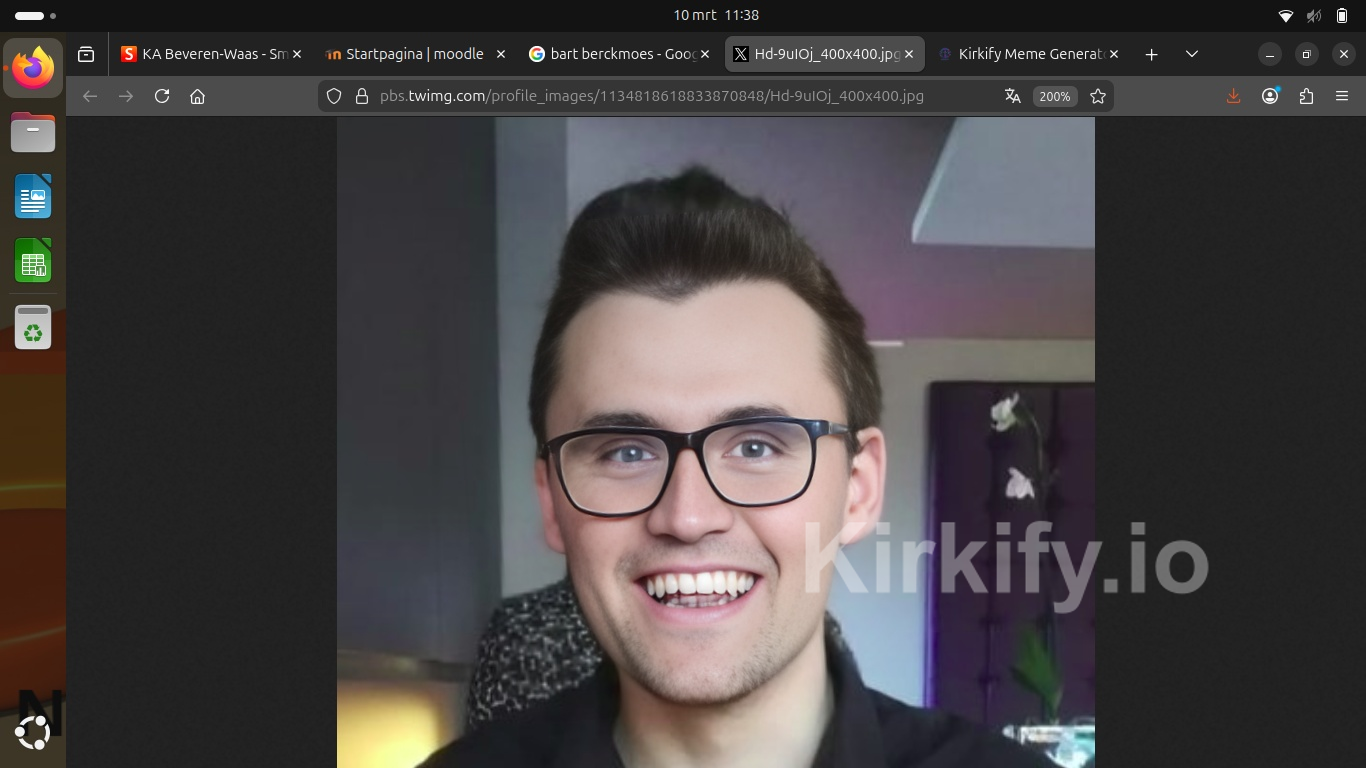This screenshot has width=1366, height=768.
Task: Show site security lock information
Action: (x=361, y=96)
